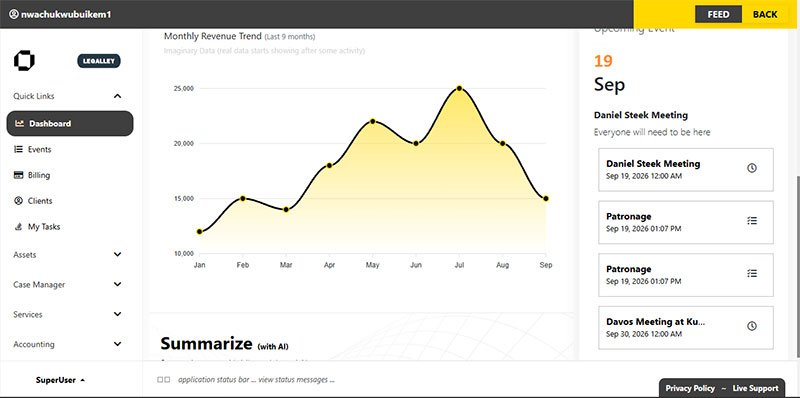
Task: Click the Dashboard chart icon
Action: 19,123
